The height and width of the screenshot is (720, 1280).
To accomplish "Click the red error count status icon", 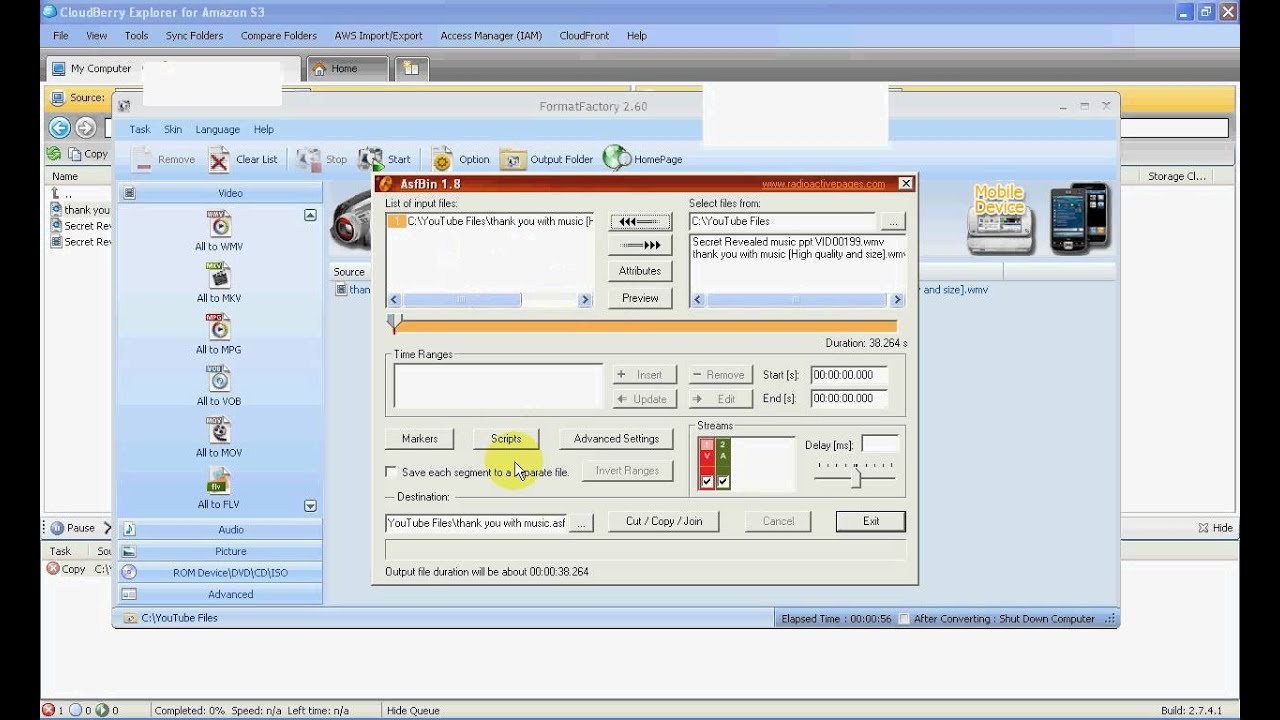I will 48,710.
